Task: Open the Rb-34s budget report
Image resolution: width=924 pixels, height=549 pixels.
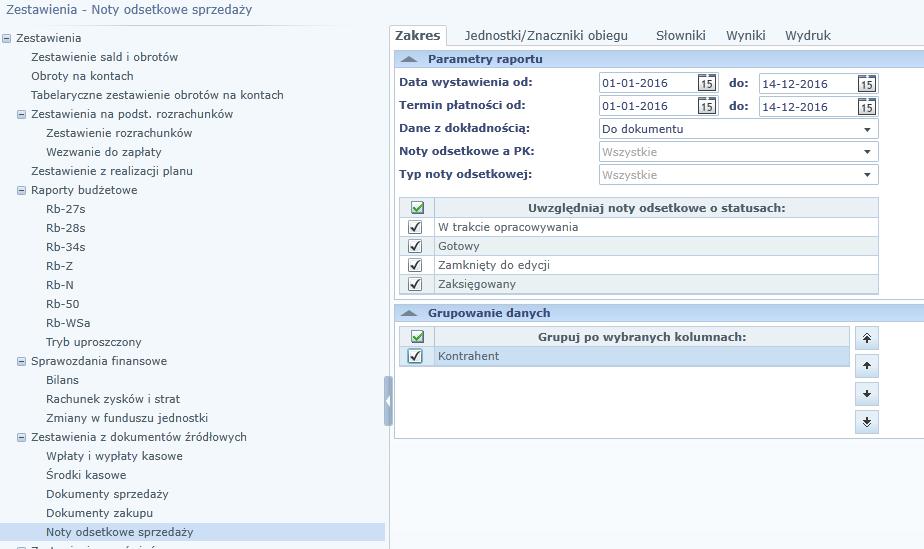Action: point(65,247)
